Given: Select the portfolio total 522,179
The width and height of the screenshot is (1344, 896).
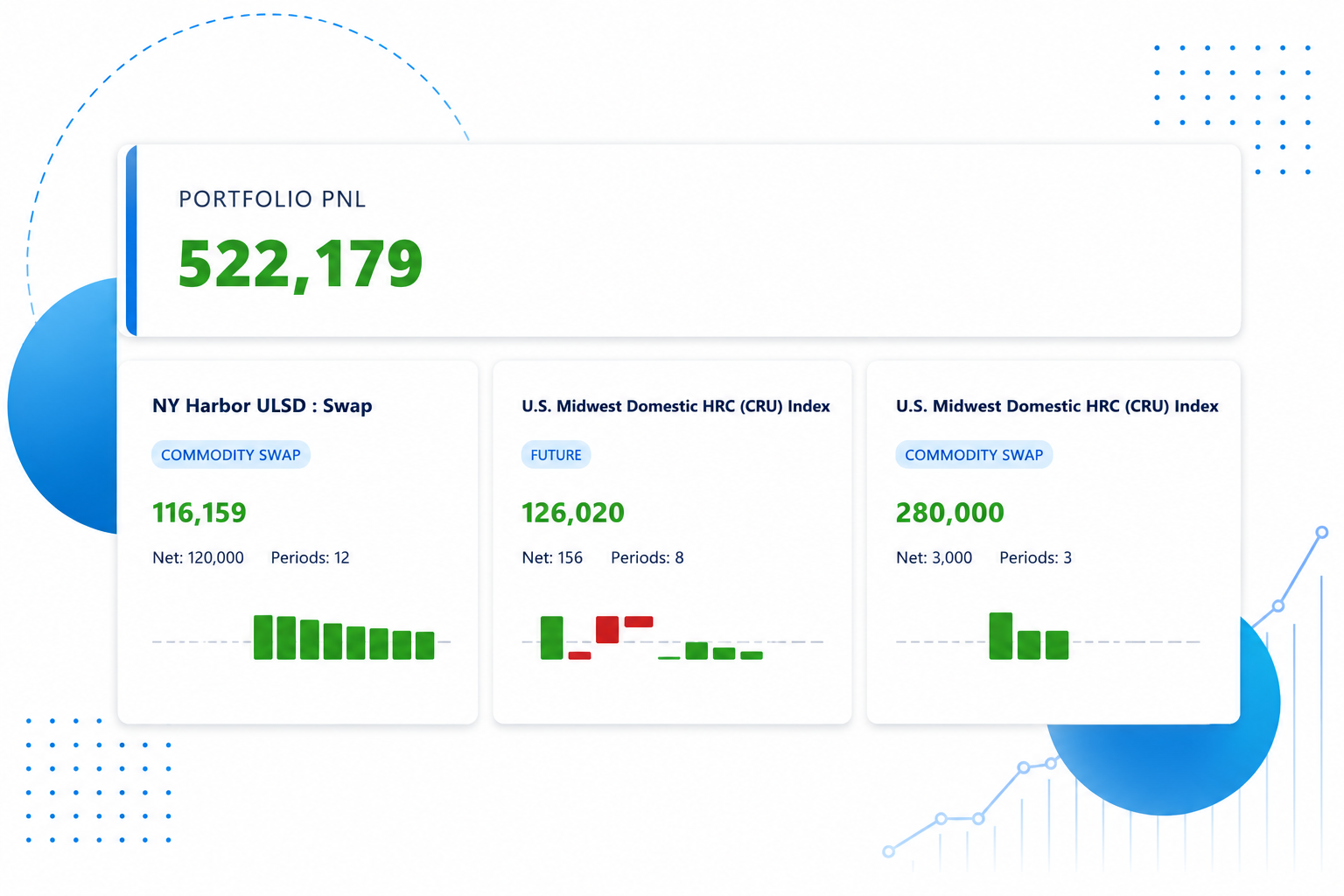Looking at the screenshot, I should pyautogui.click(x=300, y=264).
